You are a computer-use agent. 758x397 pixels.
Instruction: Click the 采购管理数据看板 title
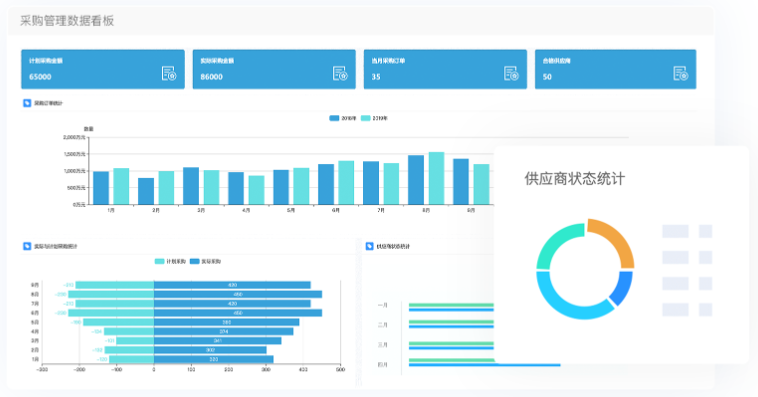[x=67, y=21]
